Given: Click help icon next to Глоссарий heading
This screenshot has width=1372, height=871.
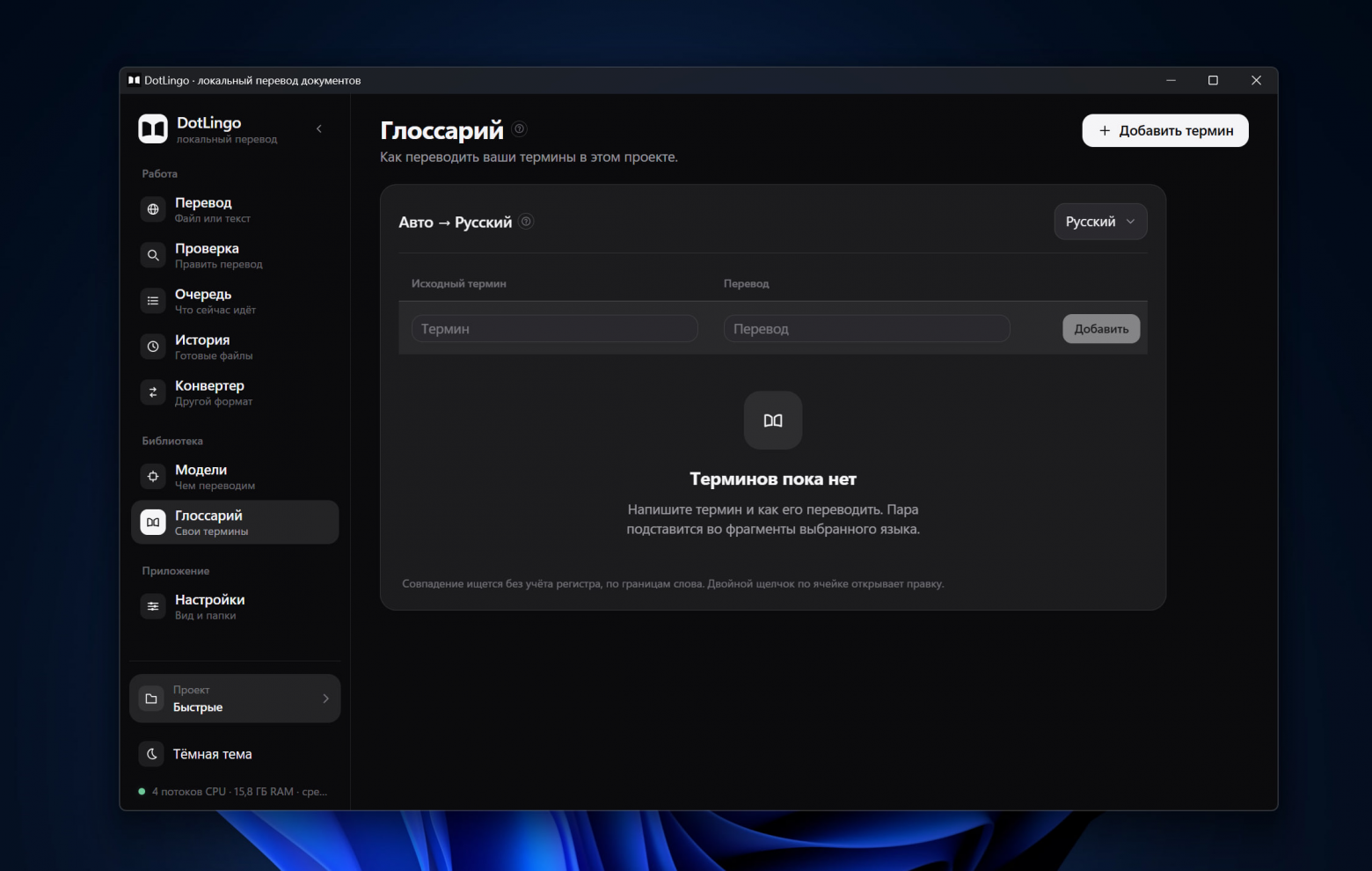Looking at the screenshot, I should tap(520, 129).
